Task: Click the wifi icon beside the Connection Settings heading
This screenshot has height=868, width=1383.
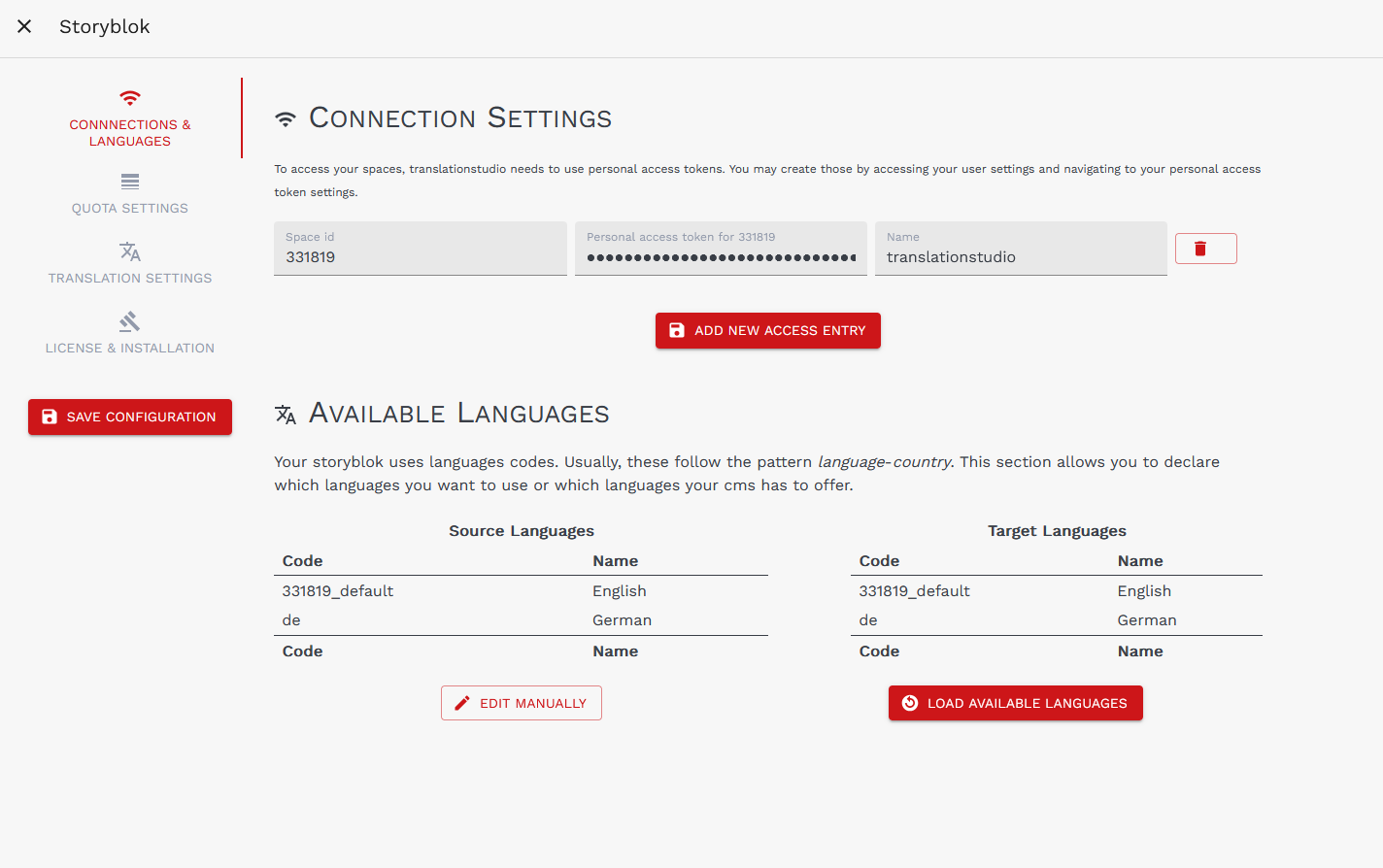Action: pyautogui.click(x=286, y=119)
